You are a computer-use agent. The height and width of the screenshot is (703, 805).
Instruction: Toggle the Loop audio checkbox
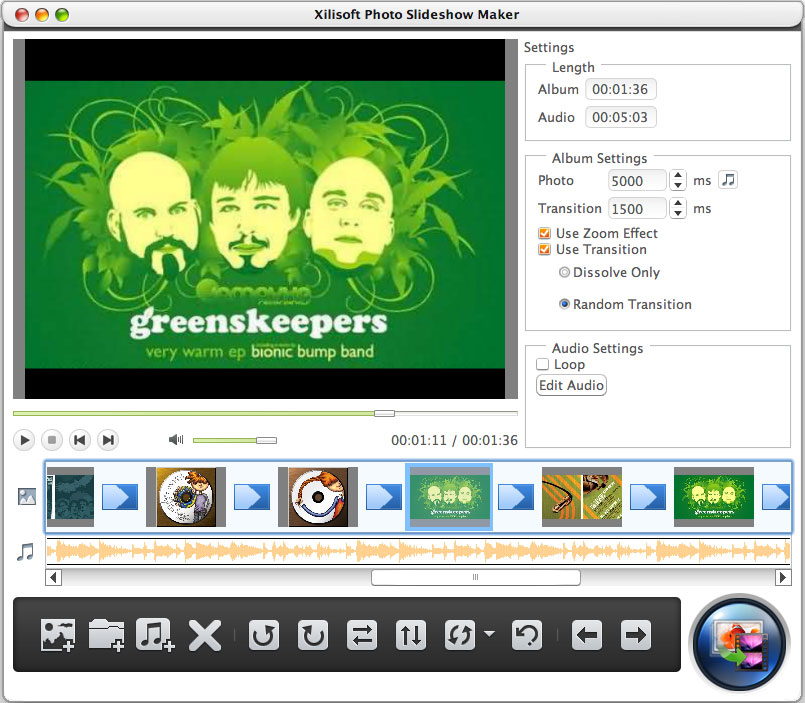pos(543,365)
